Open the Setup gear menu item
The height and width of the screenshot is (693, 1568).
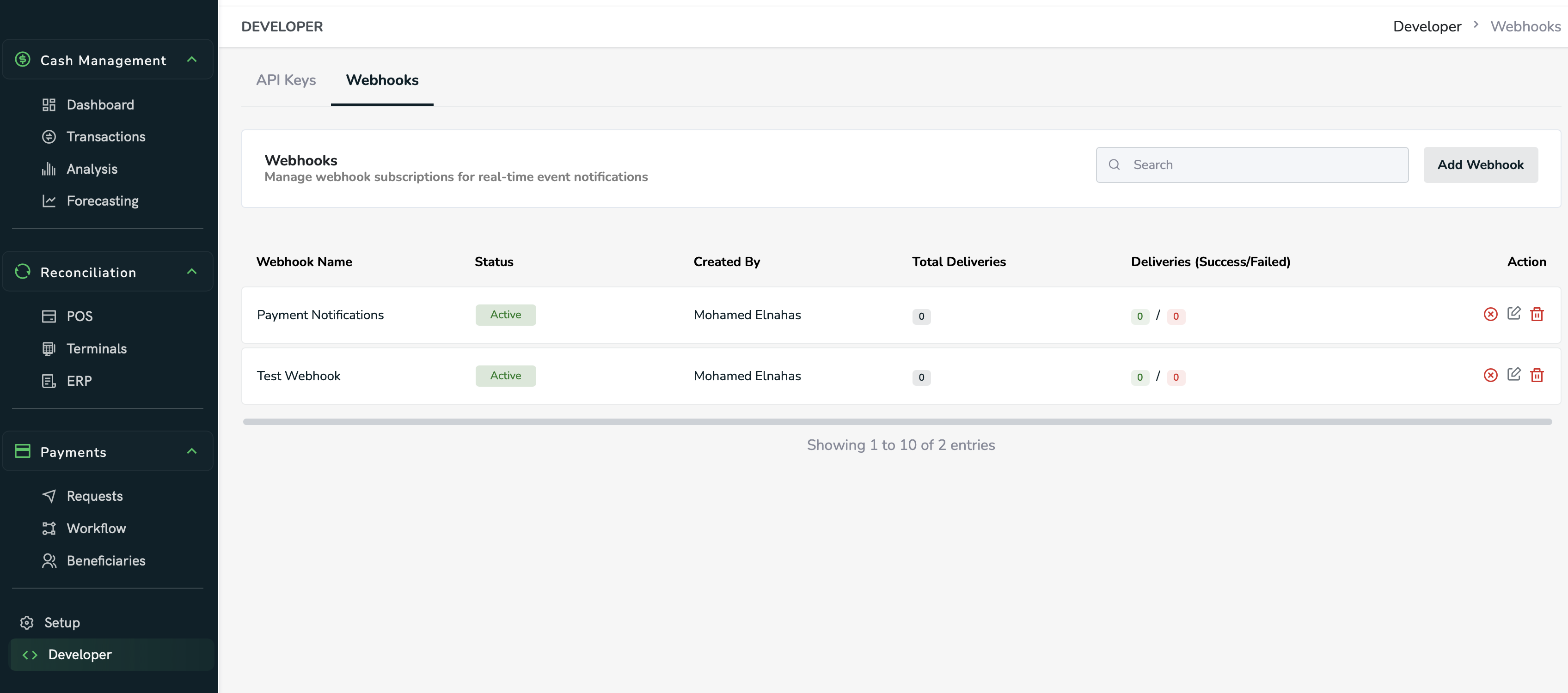click(61, 622)
